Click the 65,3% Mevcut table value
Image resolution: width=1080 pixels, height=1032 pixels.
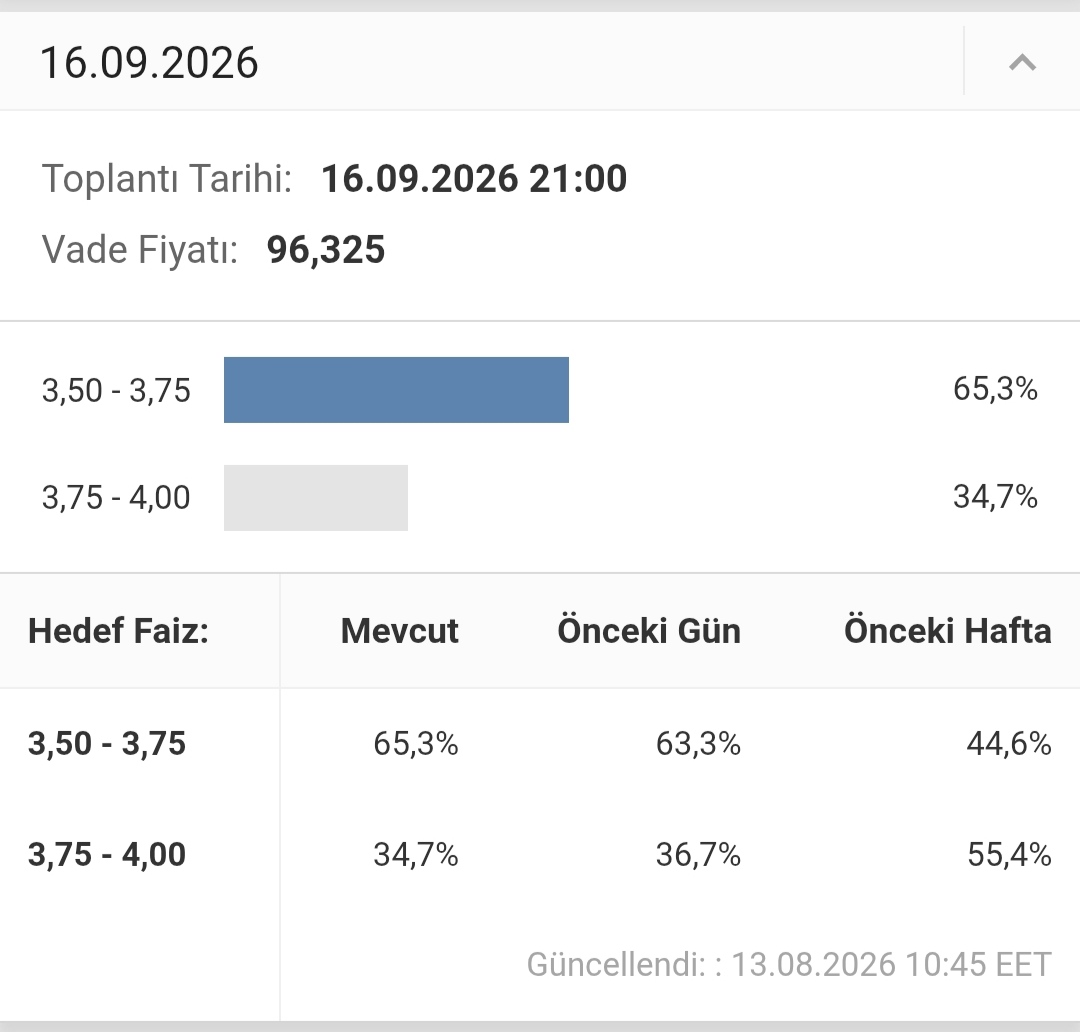[x=416, y=743]
